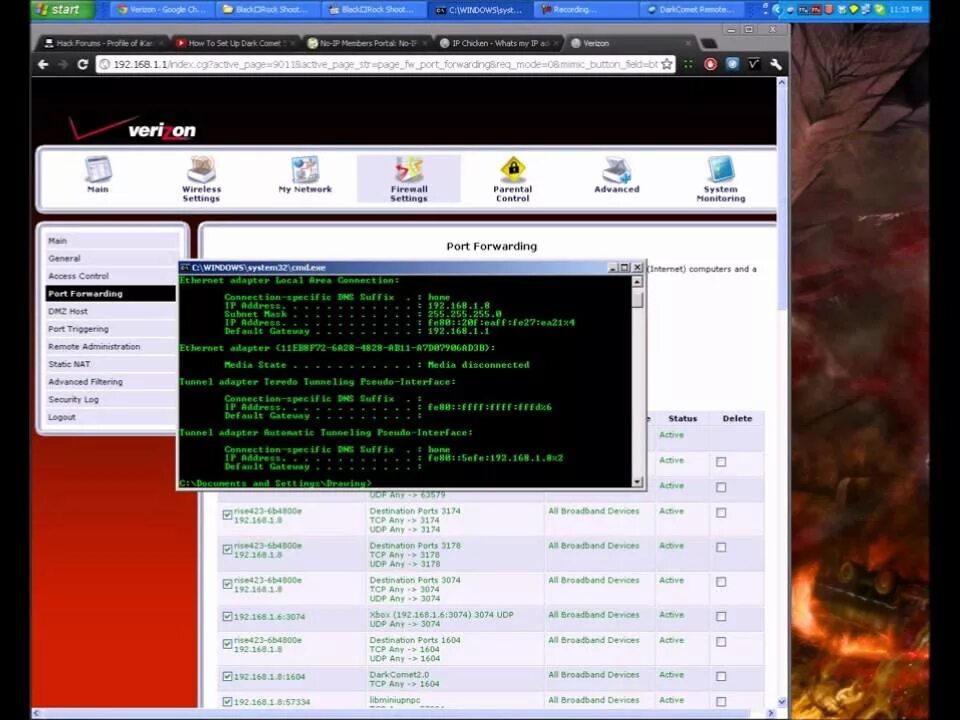Select Port Forwarding in the sidebar
The width and height of the screenshot is (960, 720).
coord(111,294)
